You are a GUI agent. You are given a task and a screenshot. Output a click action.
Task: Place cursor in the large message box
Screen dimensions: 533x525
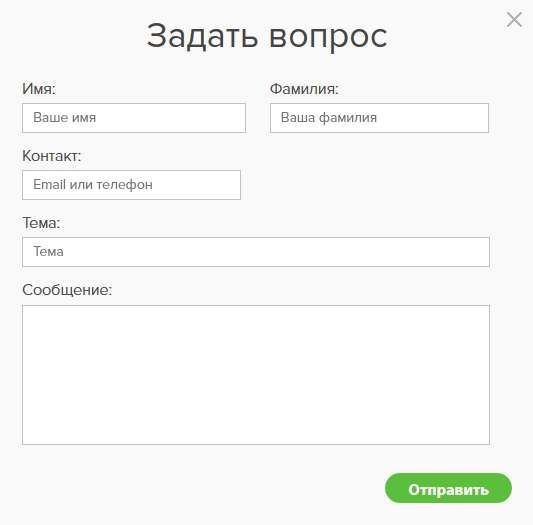[256, 375]
